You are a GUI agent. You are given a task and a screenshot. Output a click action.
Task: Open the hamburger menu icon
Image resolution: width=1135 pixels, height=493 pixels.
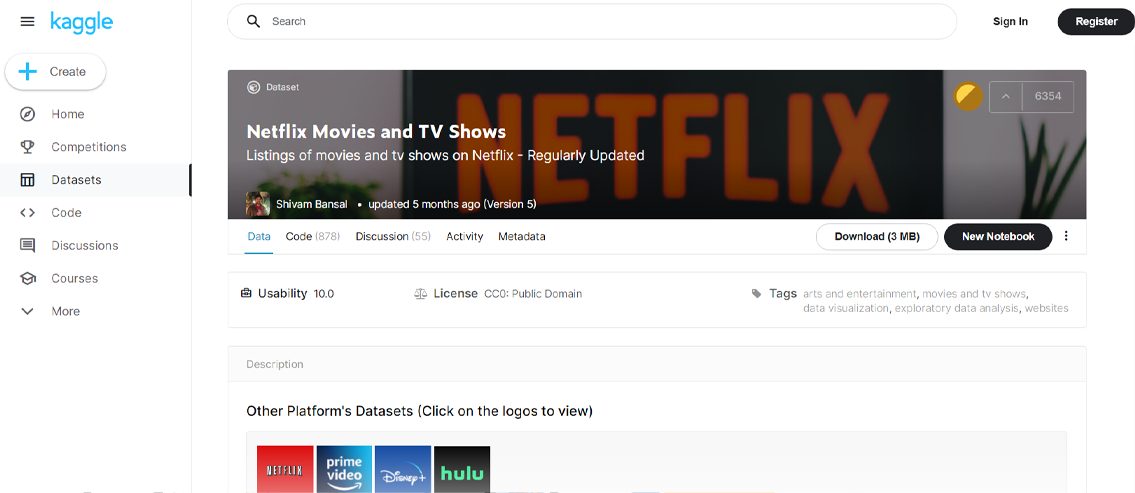tap(28, 22)
